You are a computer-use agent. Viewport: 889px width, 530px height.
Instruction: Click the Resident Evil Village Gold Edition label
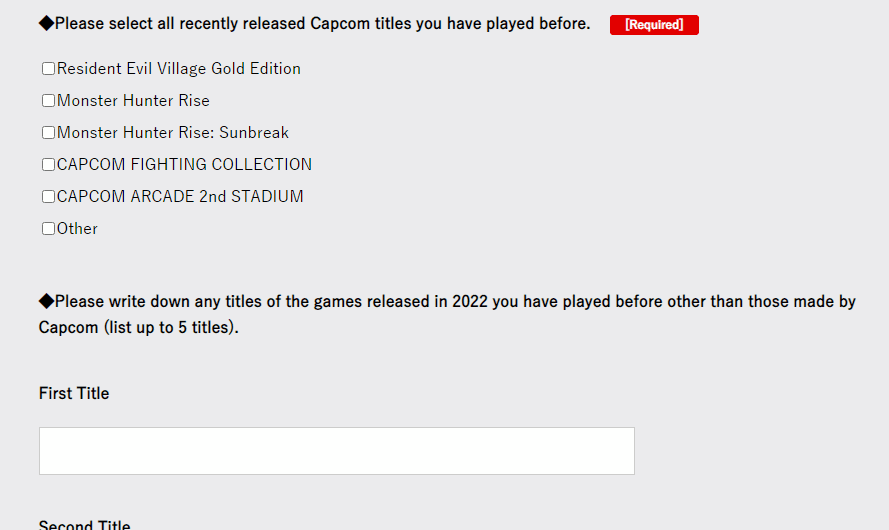[x=179, y=69]
